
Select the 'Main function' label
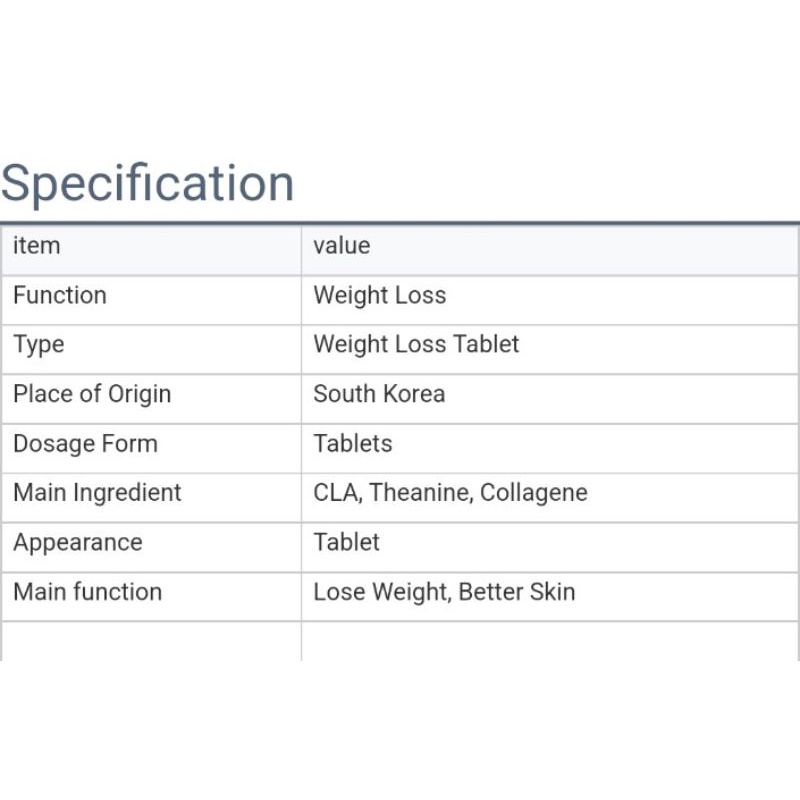(88, 591)
